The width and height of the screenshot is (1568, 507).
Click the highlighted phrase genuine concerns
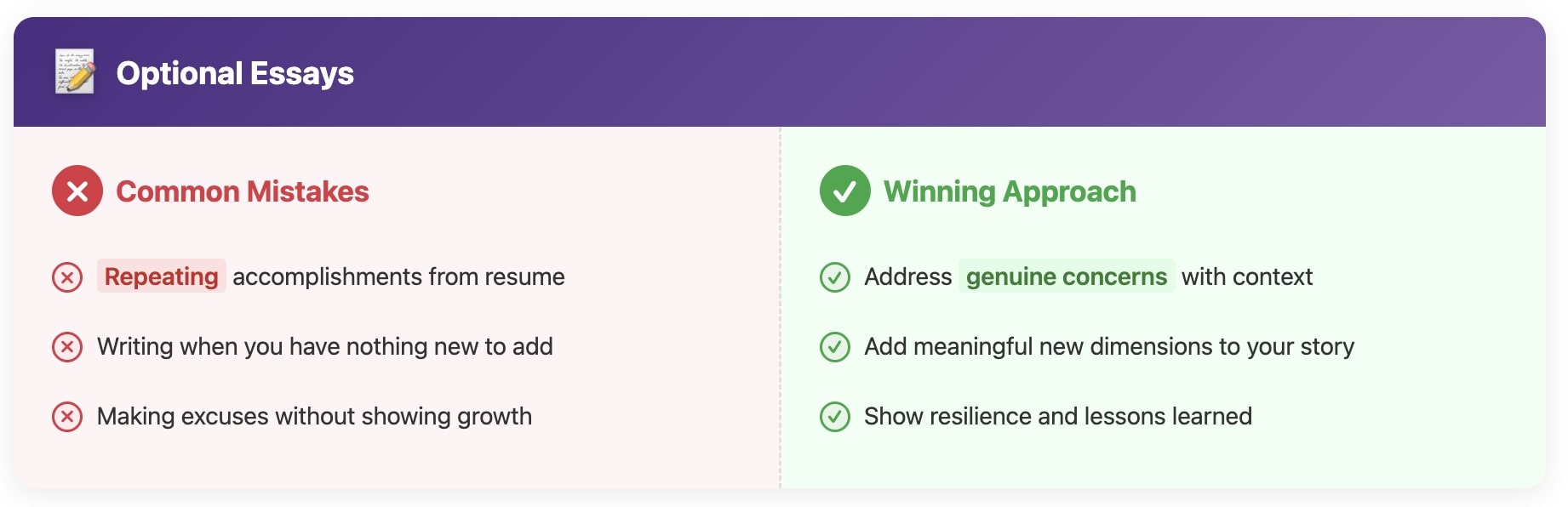[x=1067, y=276]
